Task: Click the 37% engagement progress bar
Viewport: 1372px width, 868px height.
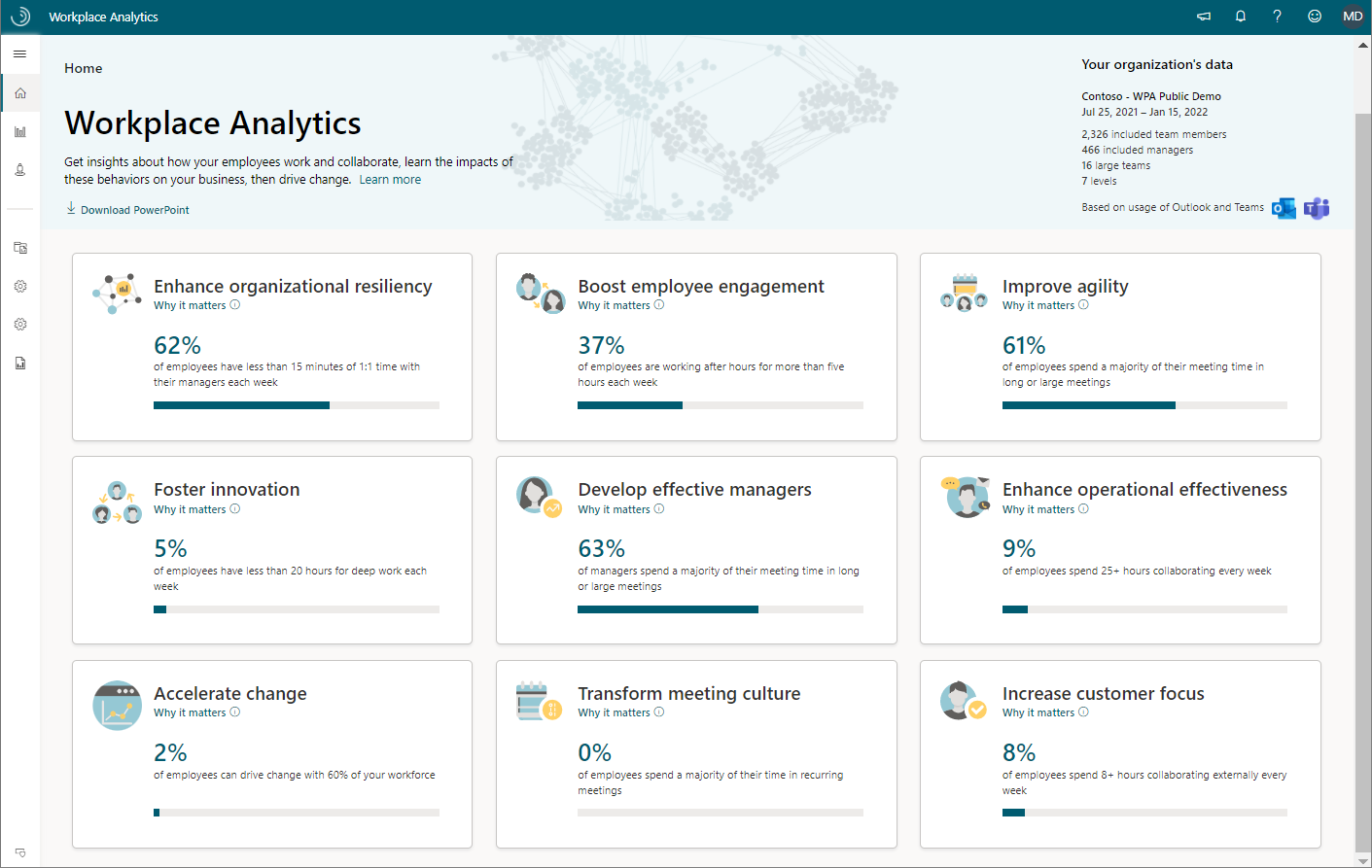Action: 721,405
